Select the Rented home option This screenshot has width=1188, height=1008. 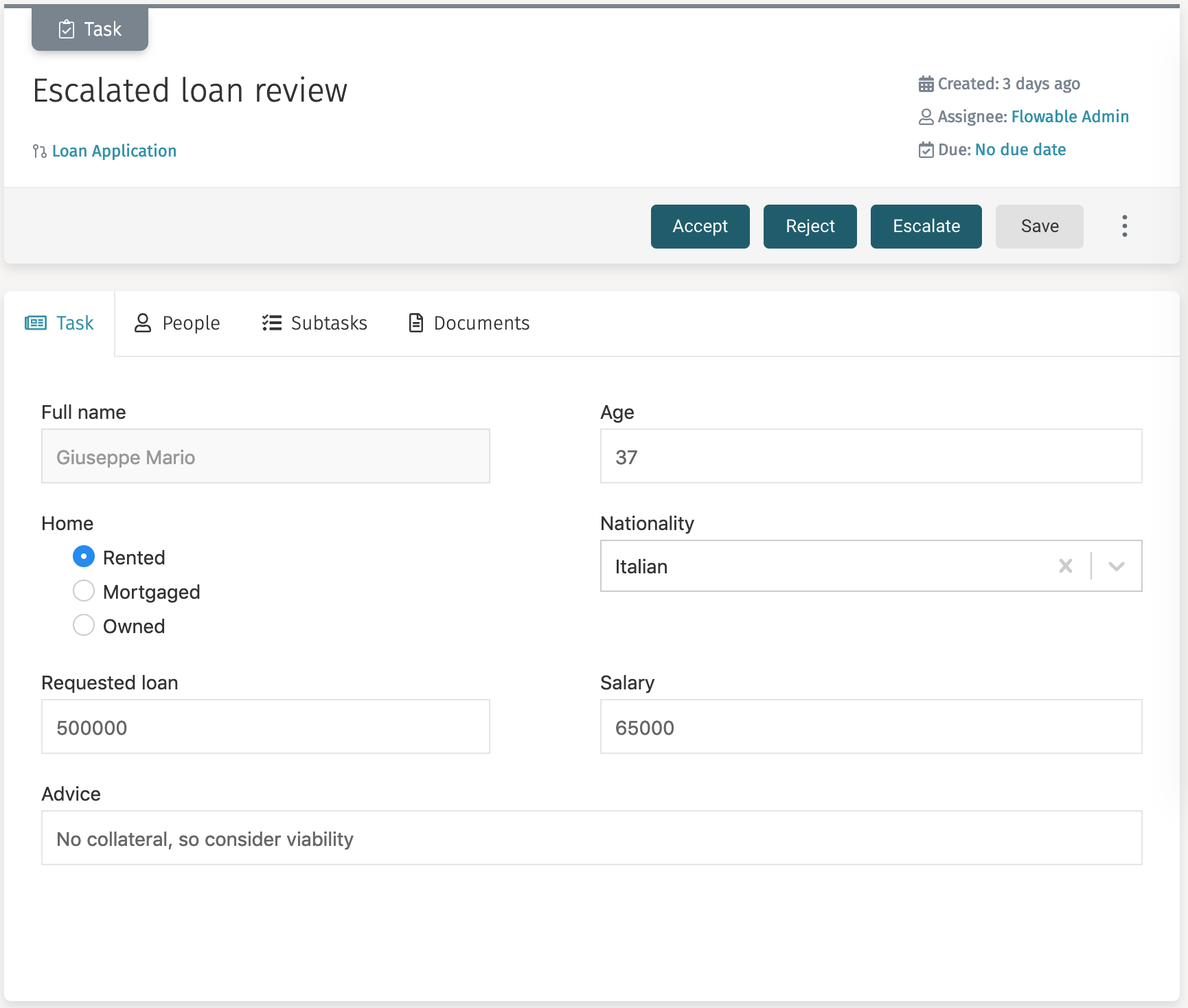click(84, 556)
